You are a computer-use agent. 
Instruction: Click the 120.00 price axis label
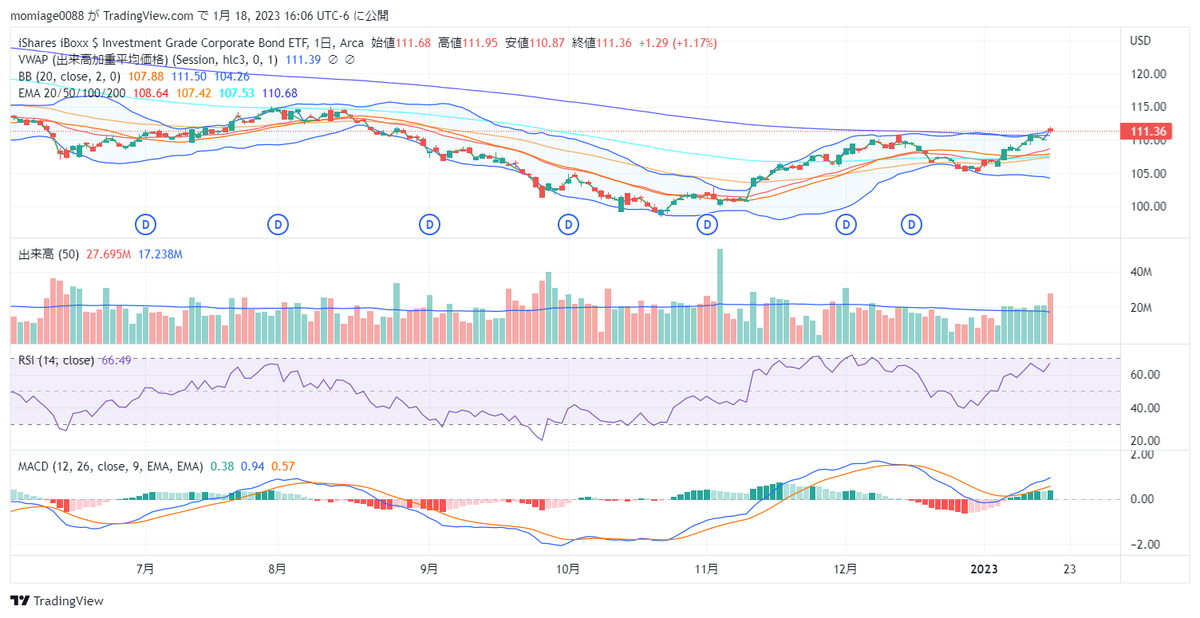pos(1147,74)
